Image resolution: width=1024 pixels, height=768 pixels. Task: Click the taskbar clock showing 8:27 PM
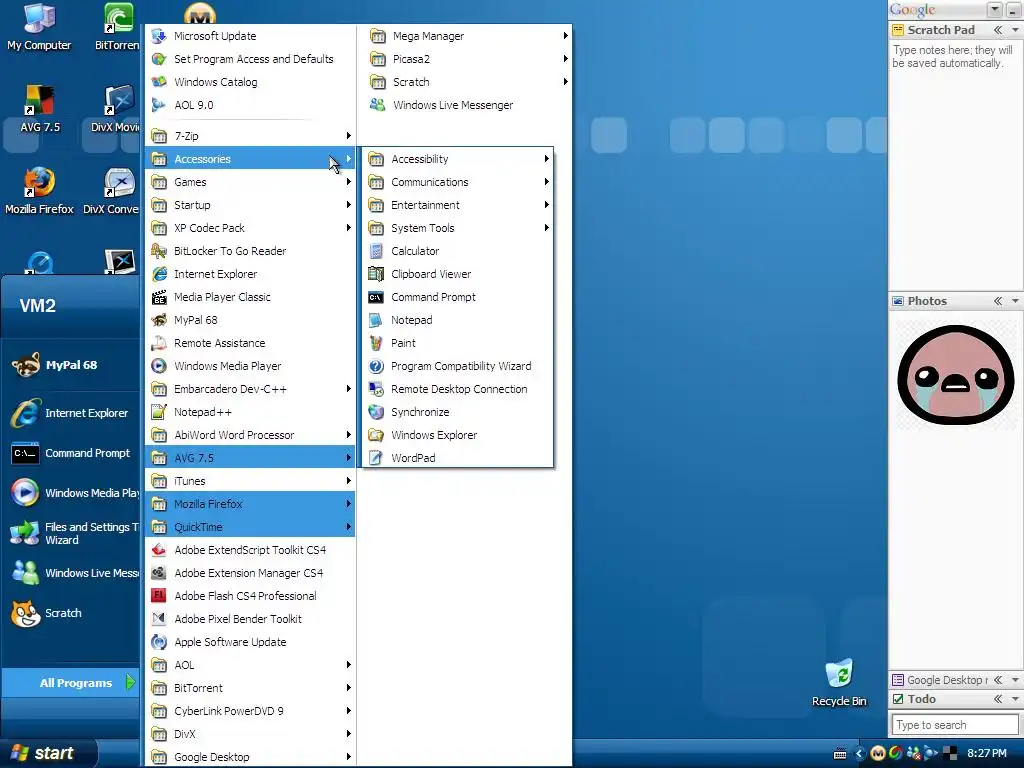(x=987, y=753)
